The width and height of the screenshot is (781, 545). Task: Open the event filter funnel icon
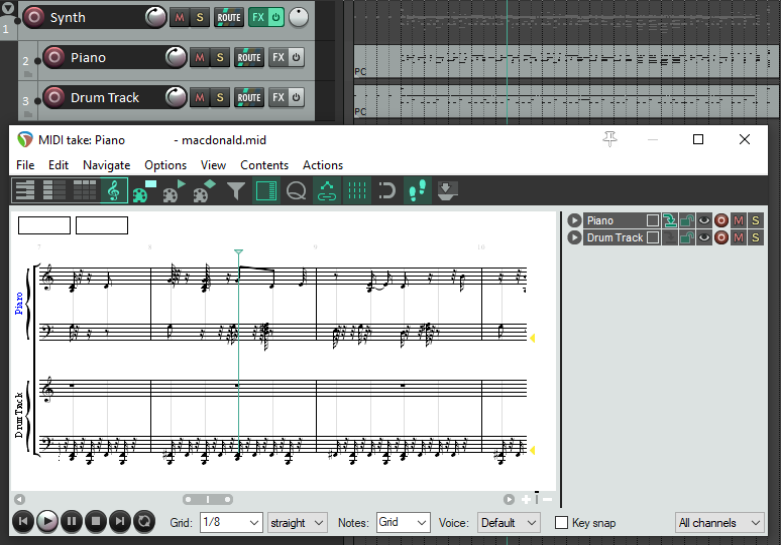236,190
